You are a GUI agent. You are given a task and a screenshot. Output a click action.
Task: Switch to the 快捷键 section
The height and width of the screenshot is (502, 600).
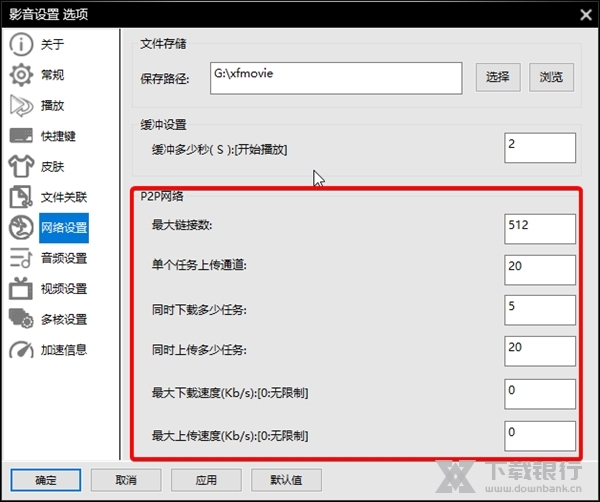click(58, 136)
